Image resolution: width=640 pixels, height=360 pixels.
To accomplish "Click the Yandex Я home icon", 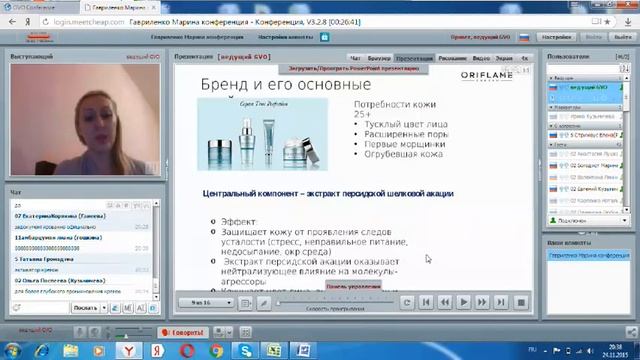I will (28, 22).
